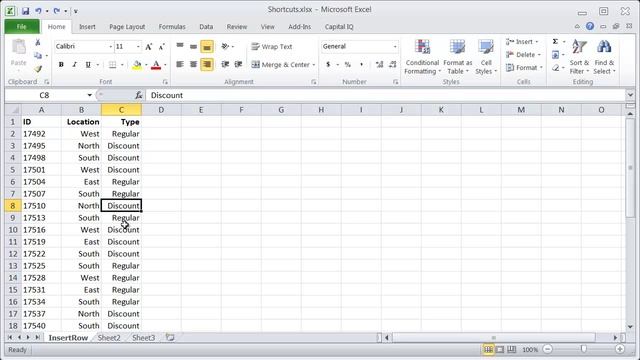Switch to the Sheet2 worksheet tab

109,338
